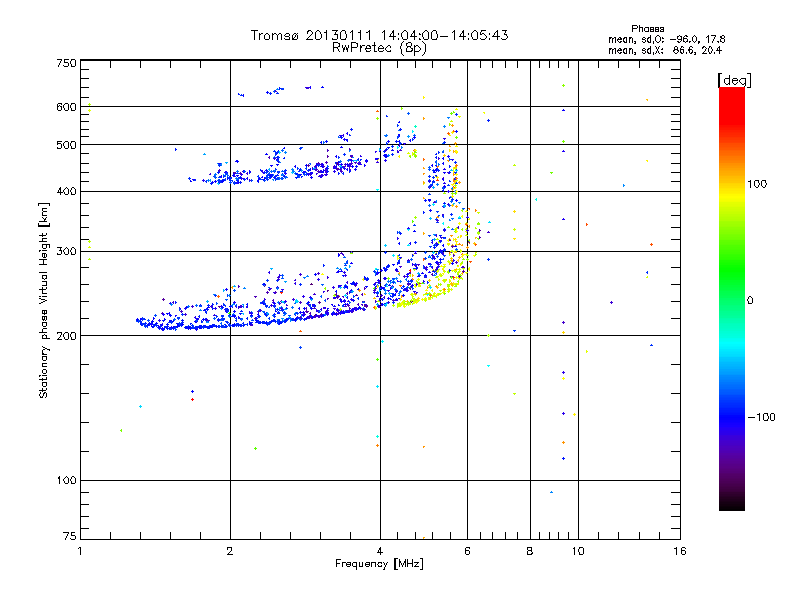Click the colorbar tick label '100'
Image resolution: width=800 pixels, height=600 pixels.
click(757, 184)
